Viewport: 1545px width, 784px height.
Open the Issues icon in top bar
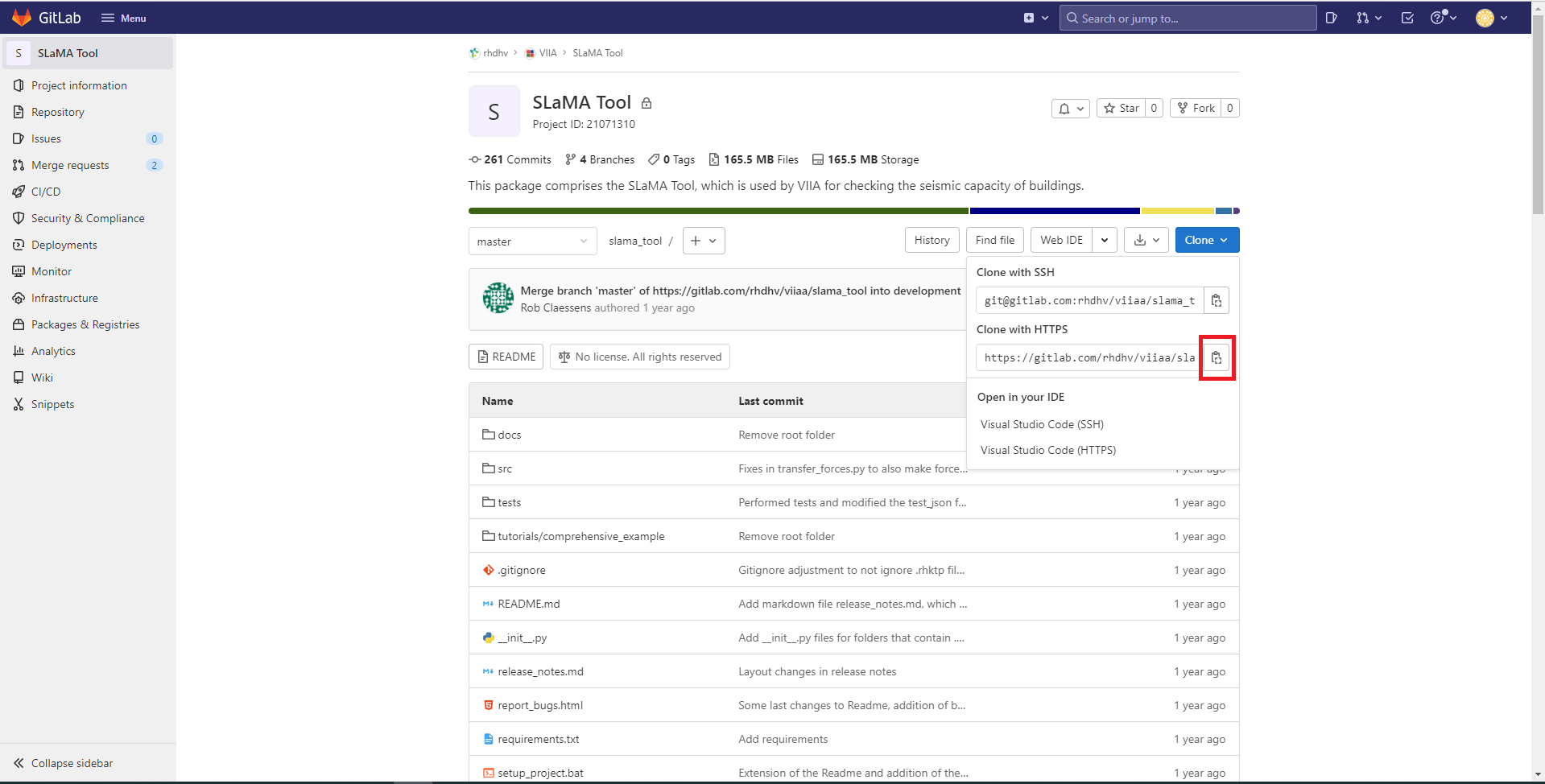(1331, 18)
